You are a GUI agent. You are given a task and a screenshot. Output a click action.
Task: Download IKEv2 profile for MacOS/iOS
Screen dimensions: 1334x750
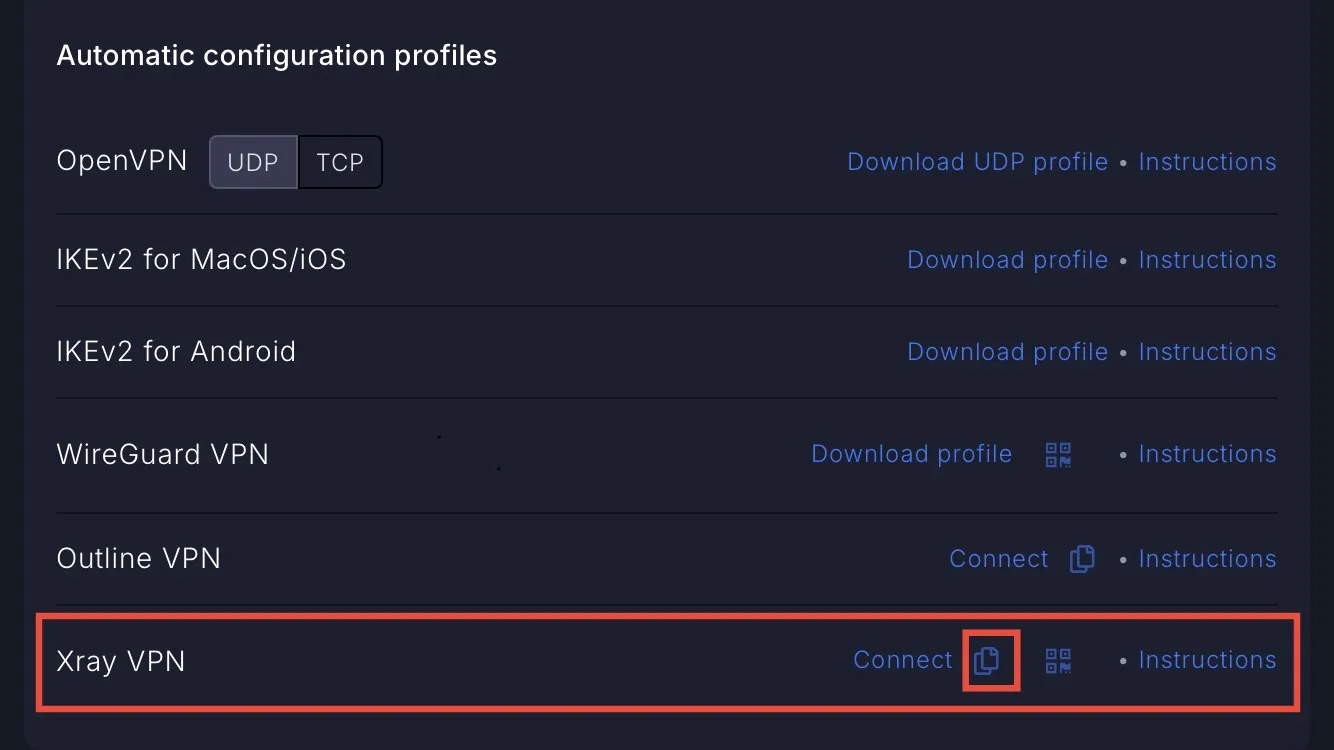1007,260
